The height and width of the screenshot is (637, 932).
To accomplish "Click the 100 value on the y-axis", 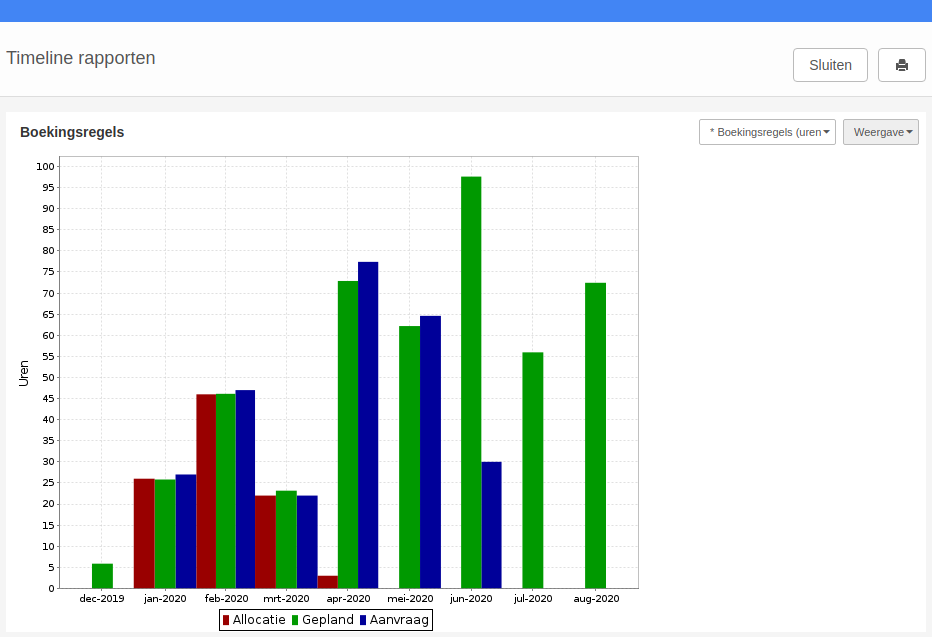I will point(45,166).
